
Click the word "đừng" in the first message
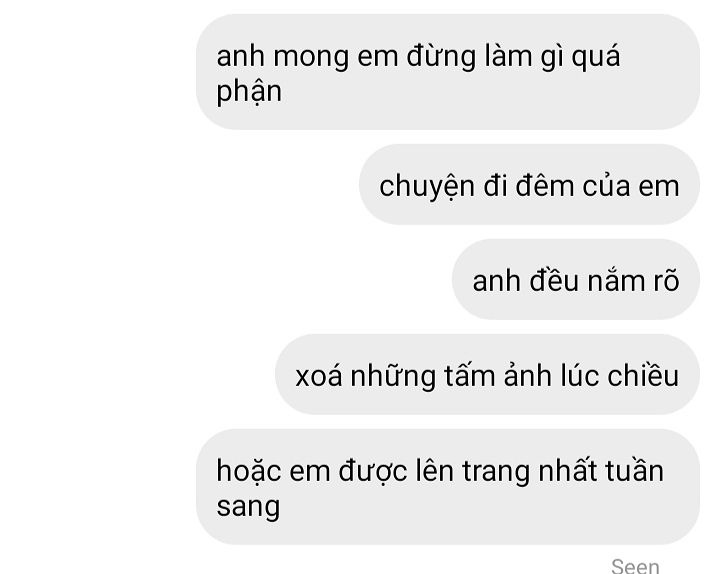(441, 56)
